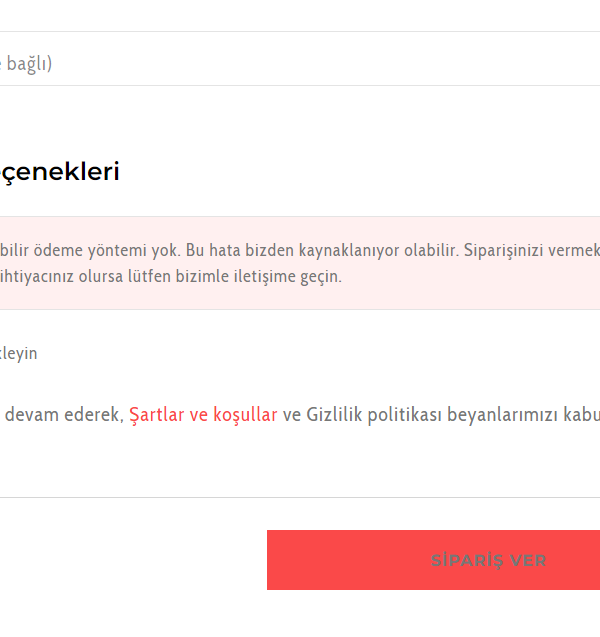Click the "Siparişinizi vermek" text in notice
Screen dimensions: 600x637
pyautogui.click(x=532, y=250)
